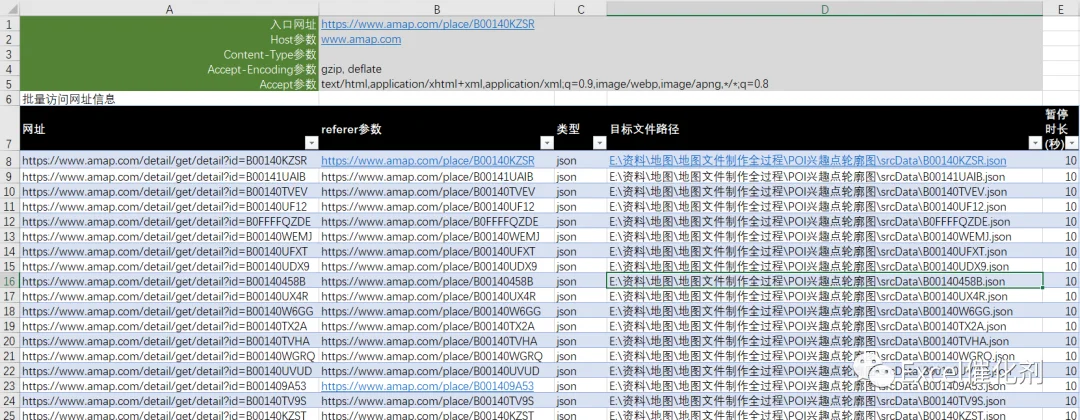Select the referer cell place/B00140UVUD

pos(437,371)
